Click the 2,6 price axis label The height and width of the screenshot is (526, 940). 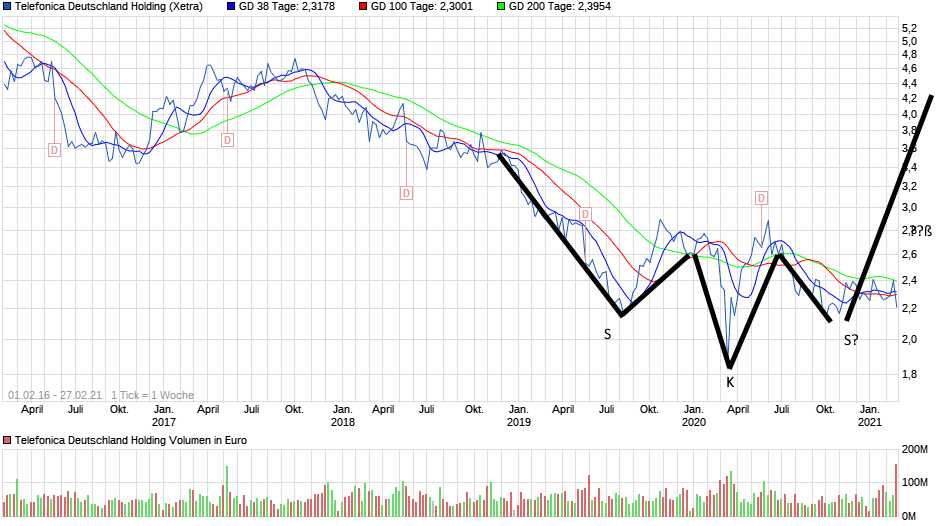coord(909,254)
